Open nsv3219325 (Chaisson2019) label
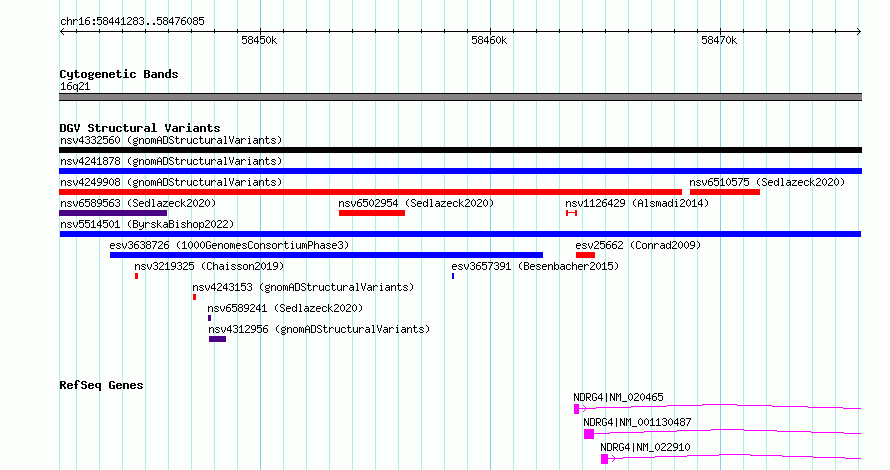This screenshot has height=470, width=890. click(x=209, y=266)
